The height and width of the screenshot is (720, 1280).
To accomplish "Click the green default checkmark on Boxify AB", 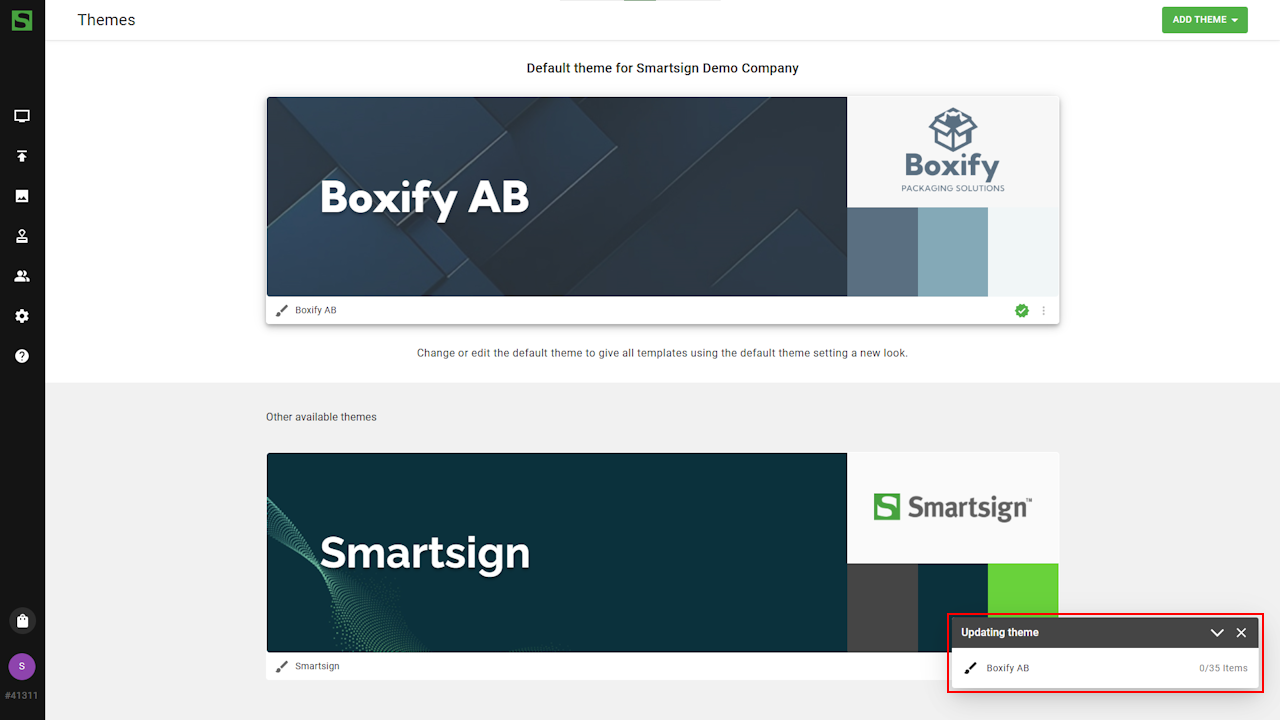I will pos(1022,311).
